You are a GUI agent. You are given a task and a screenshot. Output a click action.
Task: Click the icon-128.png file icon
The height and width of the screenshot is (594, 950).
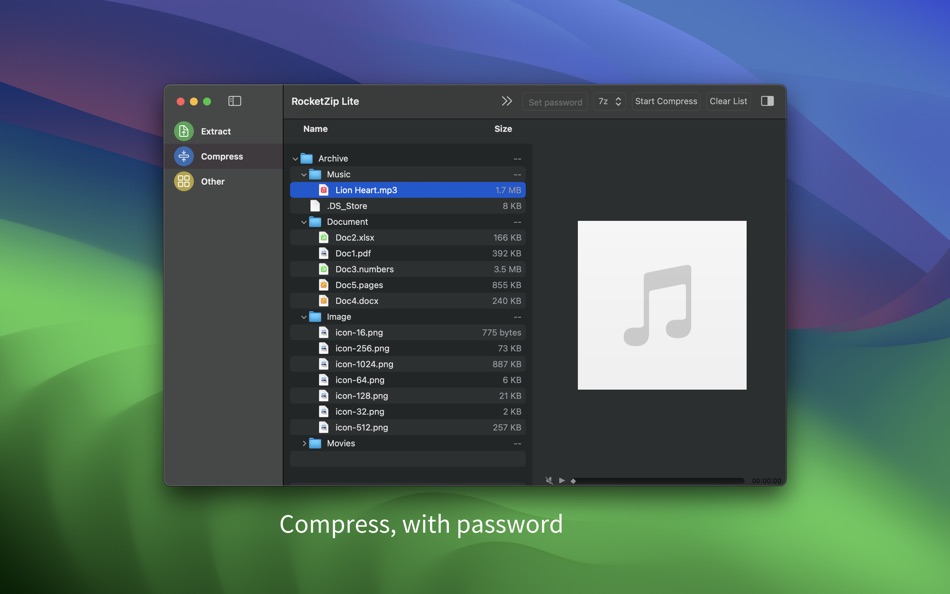(x=324, y=396)
